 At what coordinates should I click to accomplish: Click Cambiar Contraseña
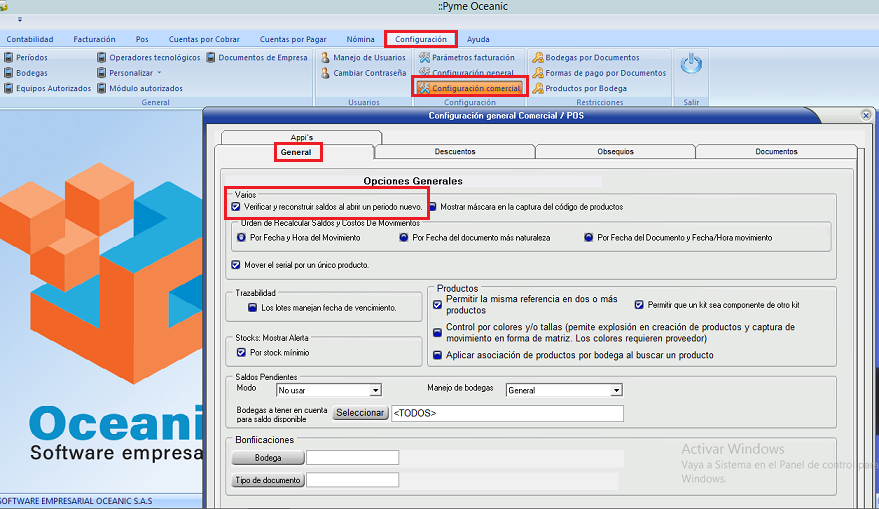tap(368, 73)
